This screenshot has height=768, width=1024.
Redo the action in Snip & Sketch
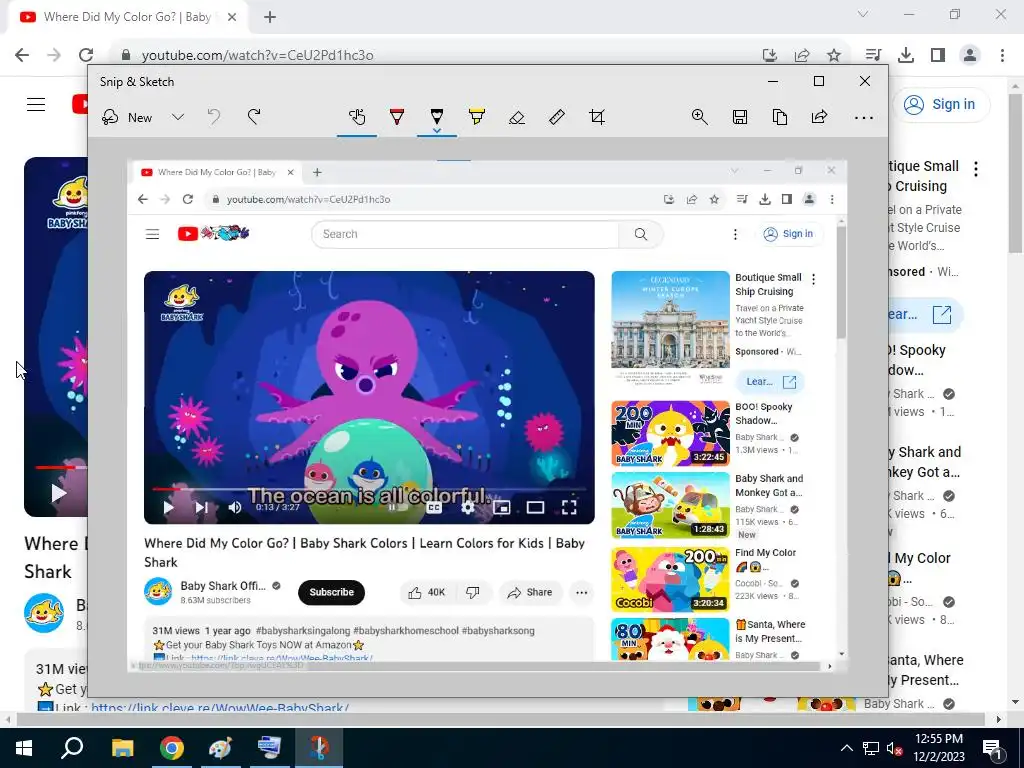[x=254, y=118]
